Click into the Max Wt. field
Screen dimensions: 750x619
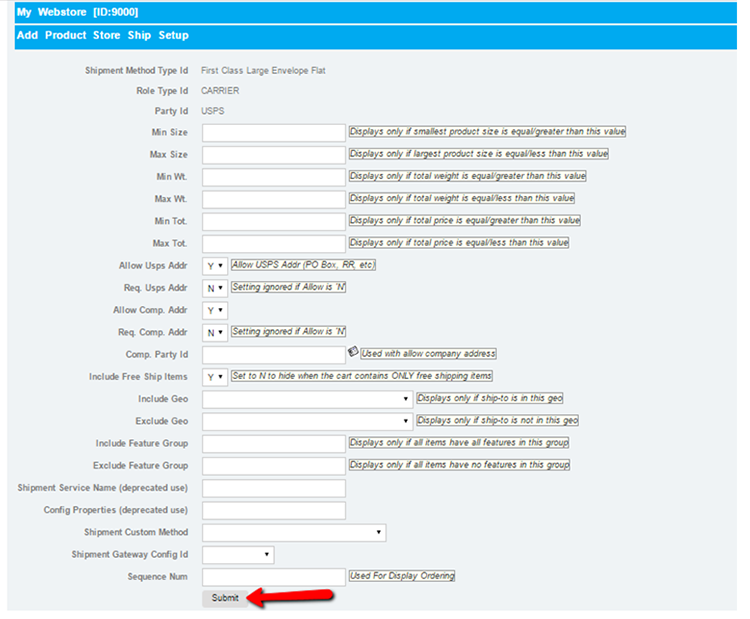tap(274, 199)
